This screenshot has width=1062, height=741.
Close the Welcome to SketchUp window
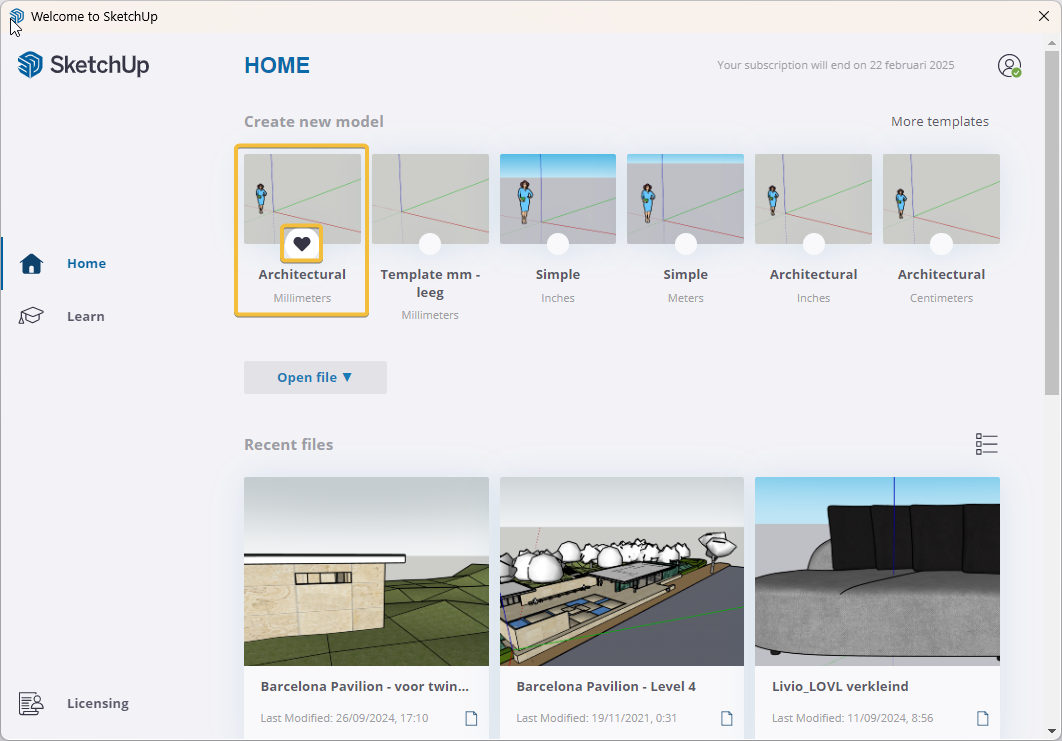tap(1044, 16)
